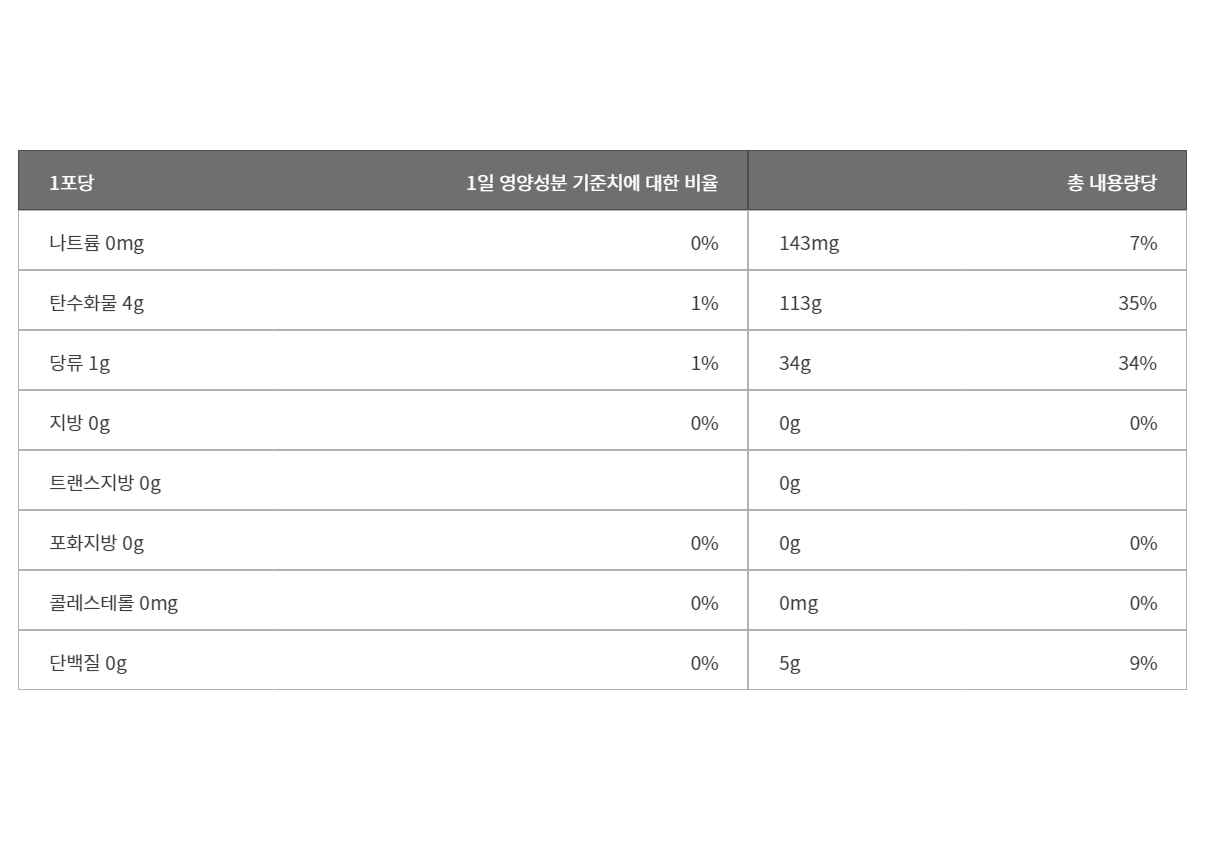Select the 0mg total cholesterol value

point(798,603)
